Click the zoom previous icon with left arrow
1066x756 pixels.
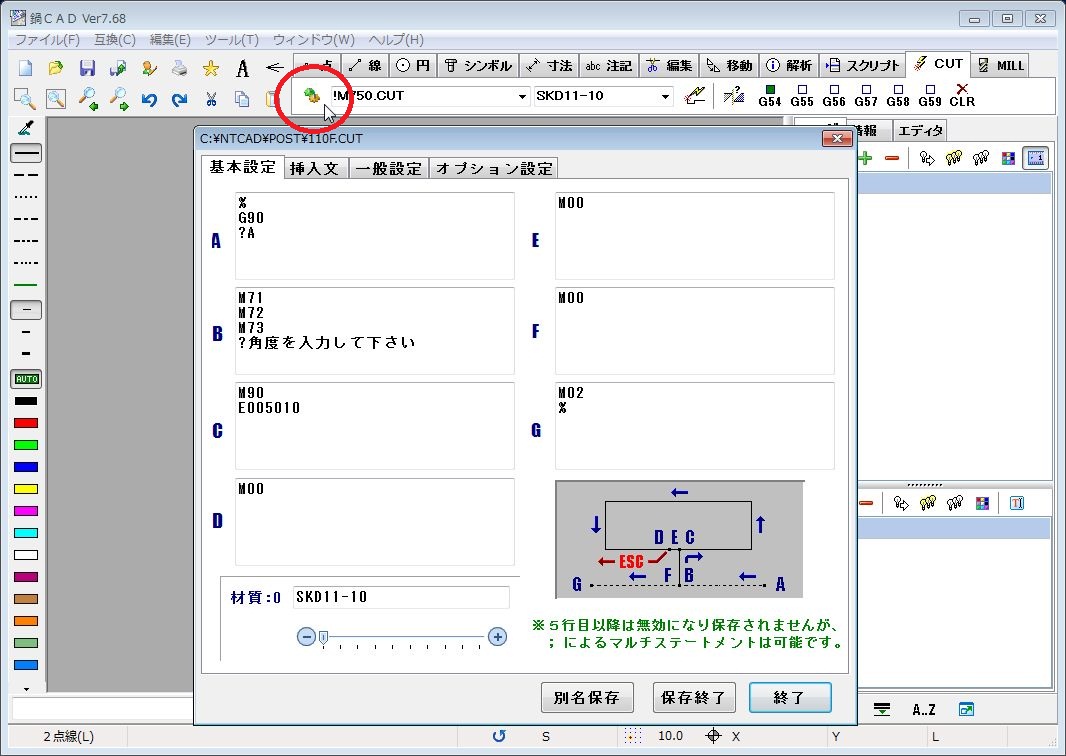pos(87,99)
